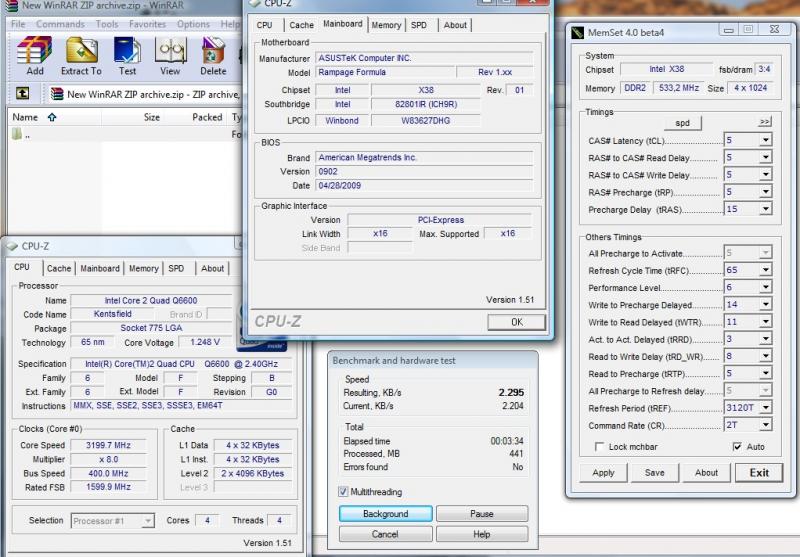
Task: Click the spd button in MemSet Timings
Action: 683,123
